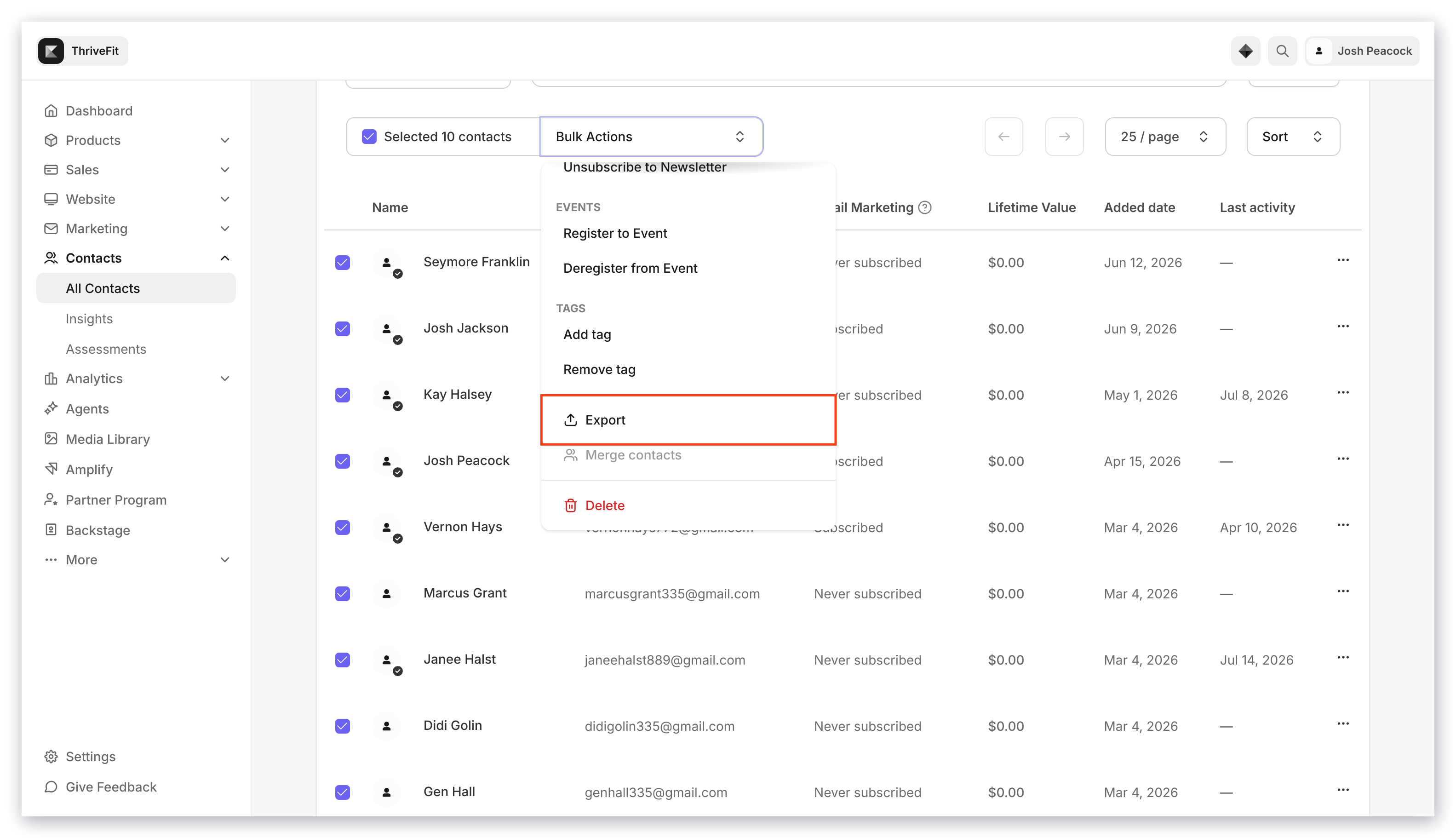Collapse the Contacts sidebar section

(225, 258)
